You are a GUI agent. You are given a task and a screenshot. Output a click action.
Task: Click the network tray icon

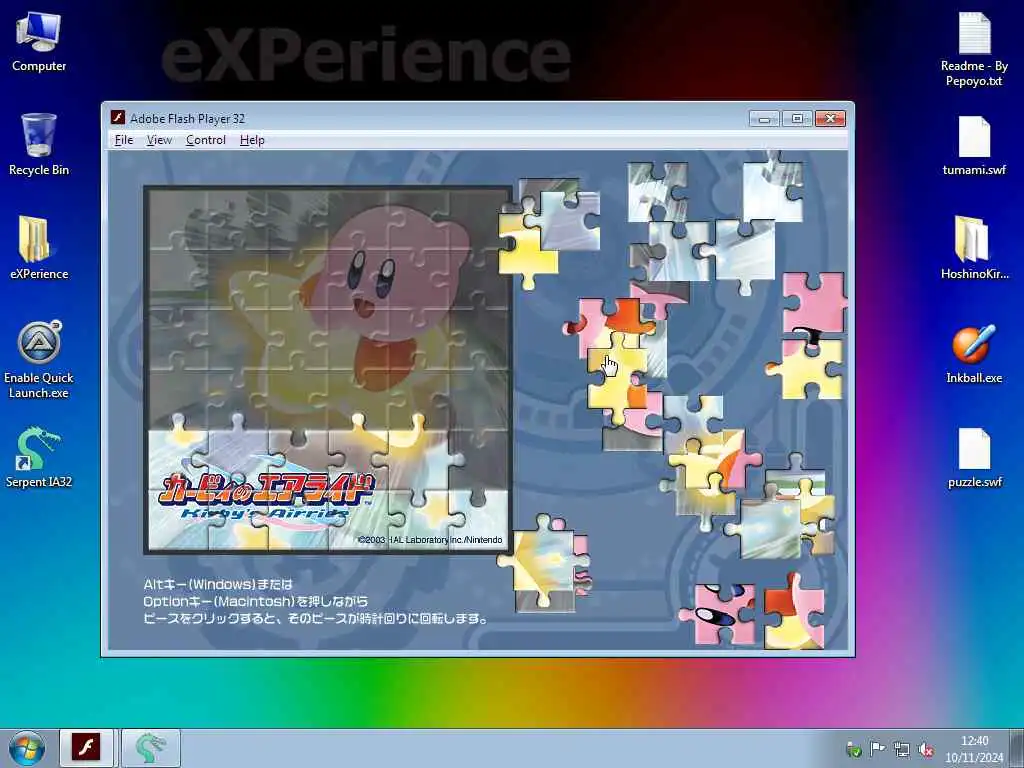(x=902, y=749)
